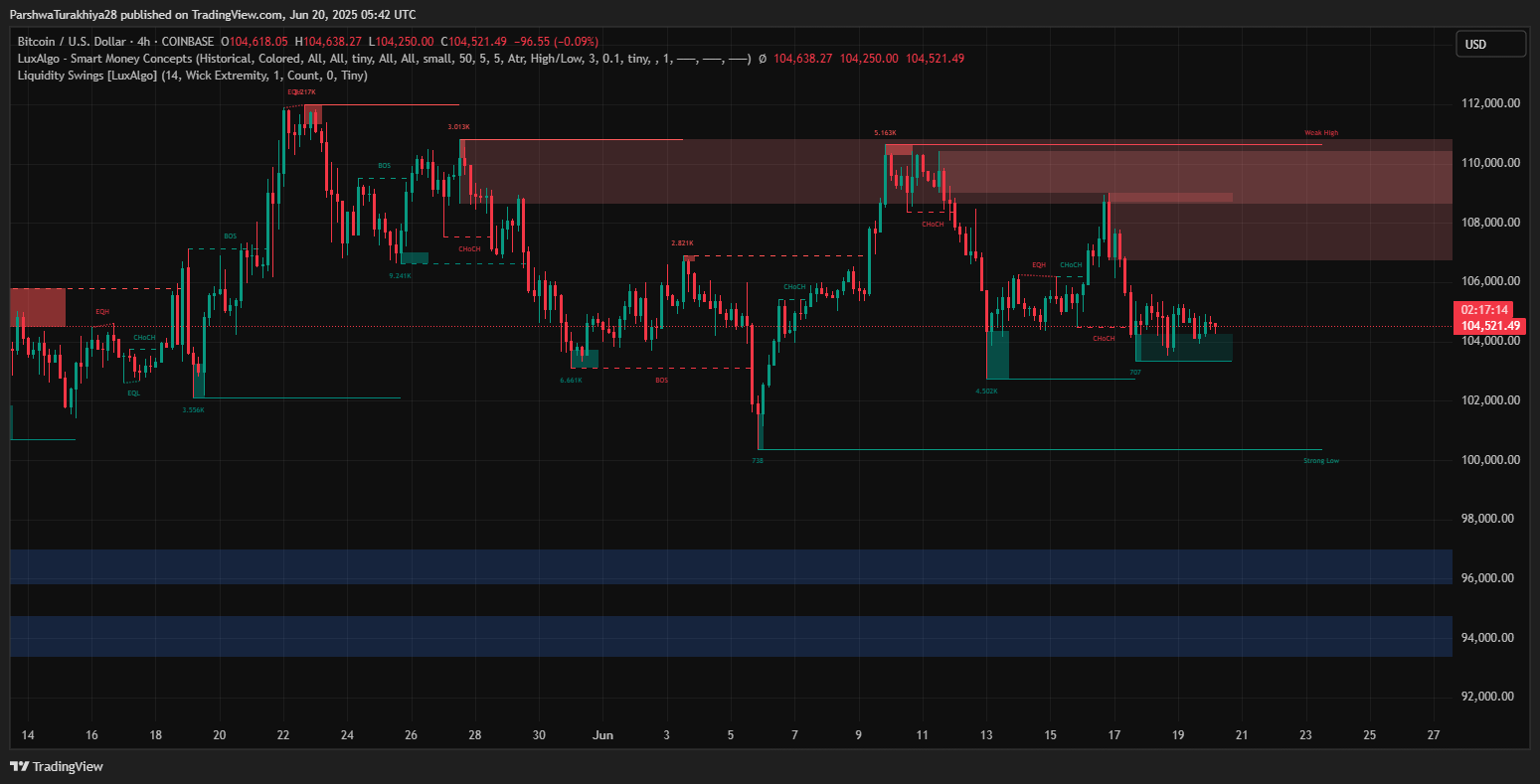Click the 5.163K liquidity swing label
The width and height of the screenshot is (1540, 784).
tap(885, 133)
